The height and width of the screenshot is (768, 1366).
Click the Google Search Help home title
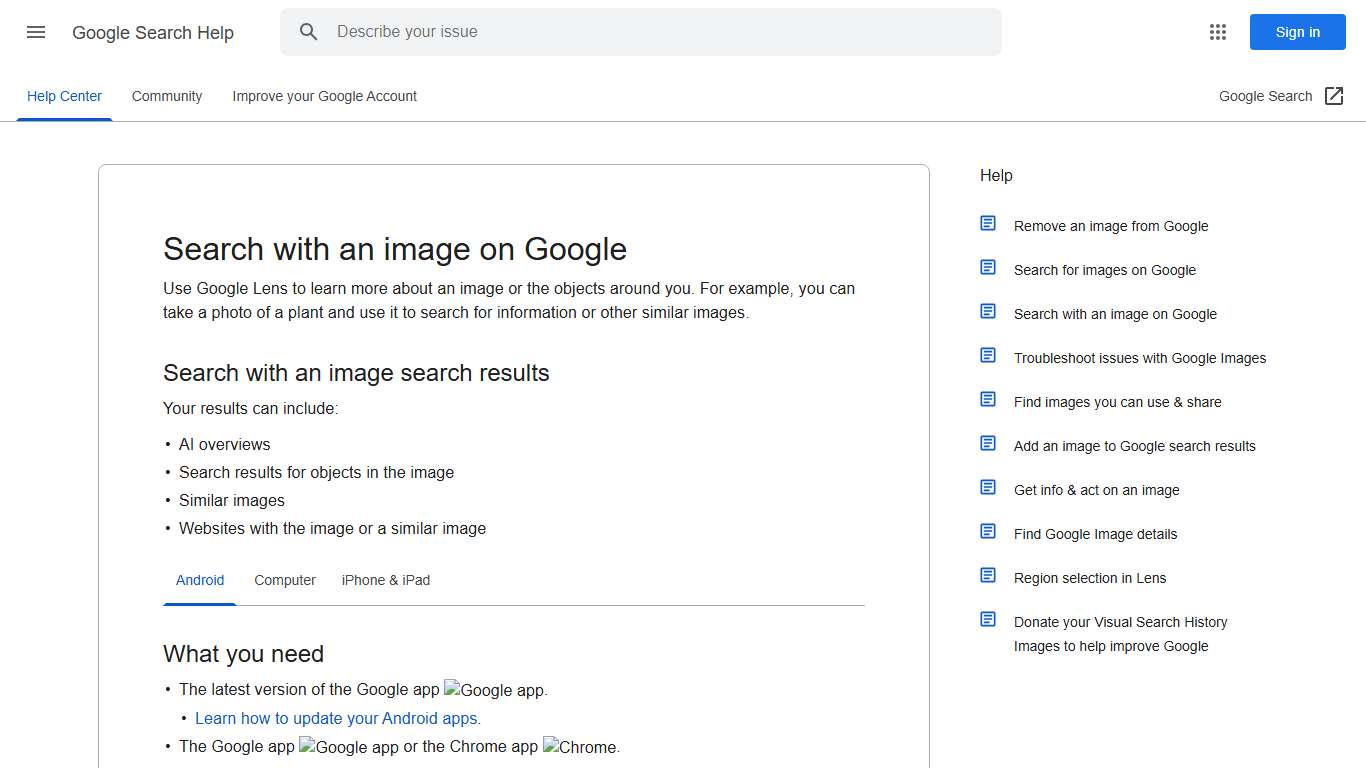pyautogui.click(x=153, y=32)
